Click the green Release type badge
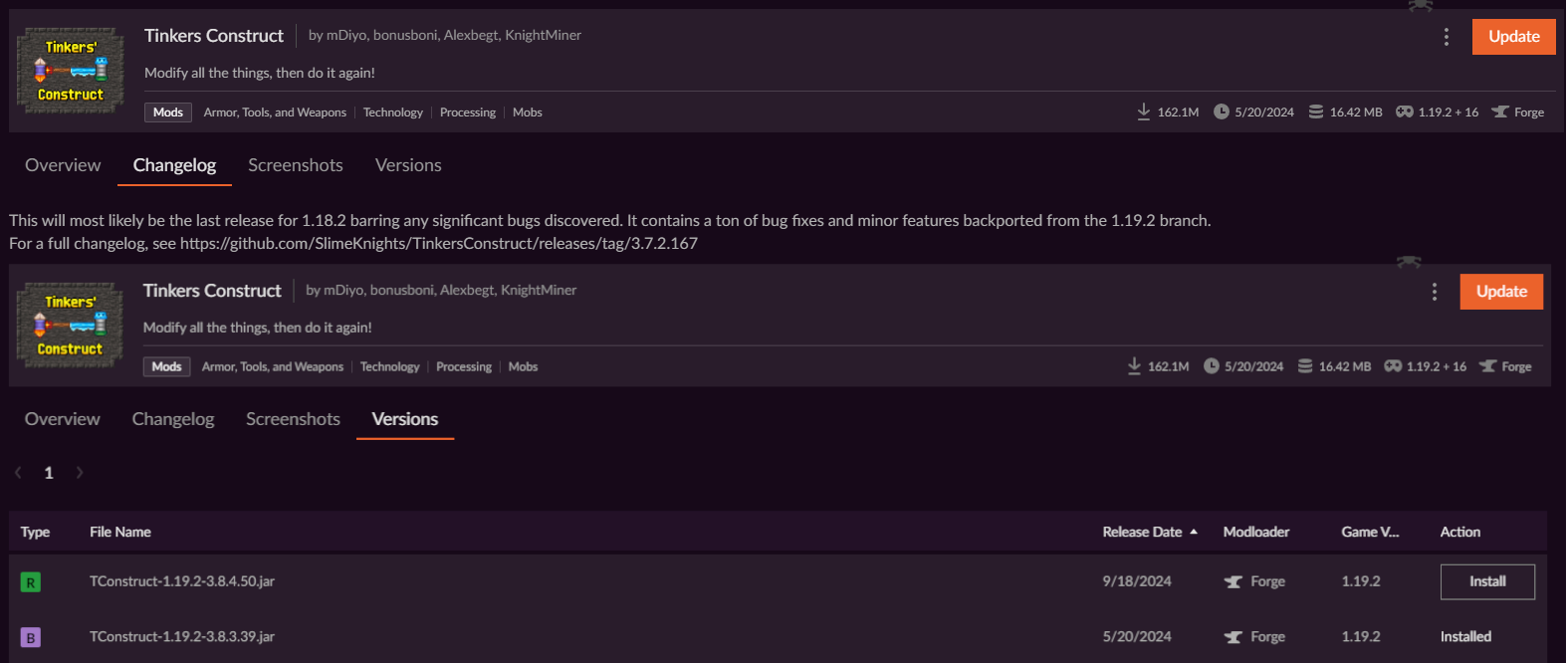 click(31, 582)
